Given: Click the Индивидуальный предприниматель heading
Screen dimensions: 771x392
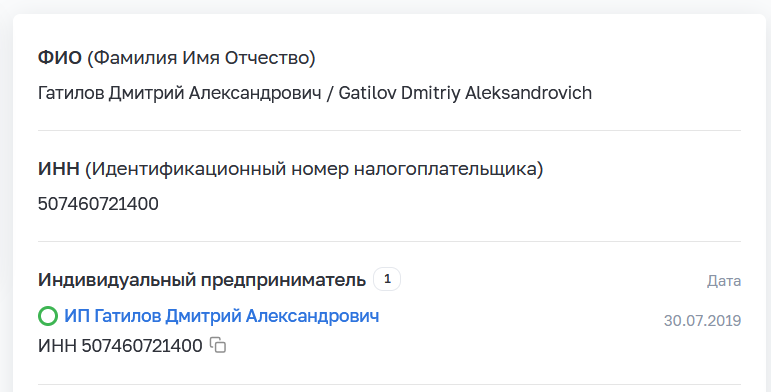Looking at the screenshot, I should (x=202, y=279).
